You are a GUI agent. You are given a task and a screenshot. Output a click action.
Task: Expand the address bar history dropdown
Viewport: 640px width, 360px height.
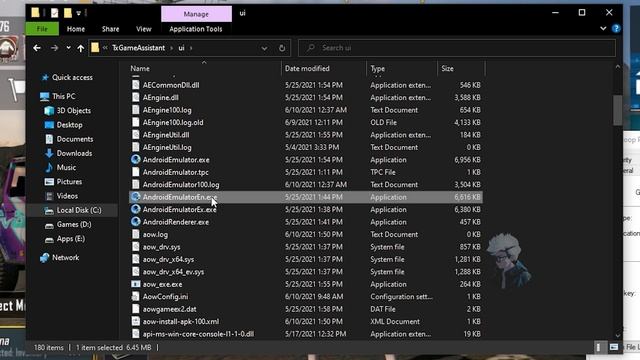coord(264,48)
